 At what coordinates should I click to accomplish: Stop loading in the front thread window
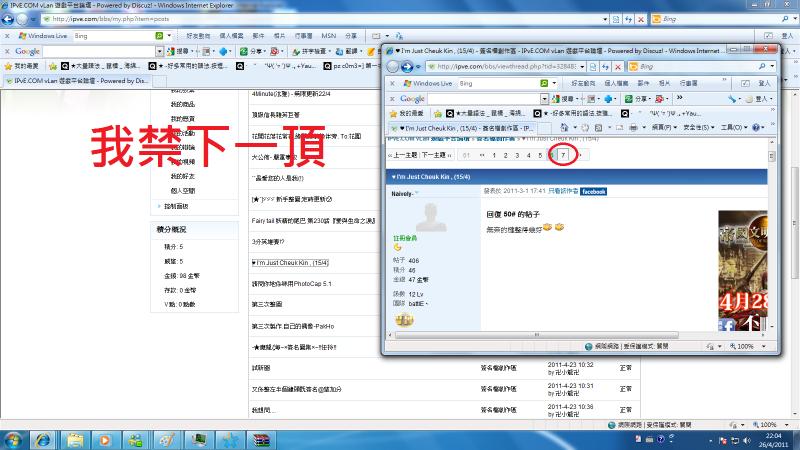coord(618,67)
